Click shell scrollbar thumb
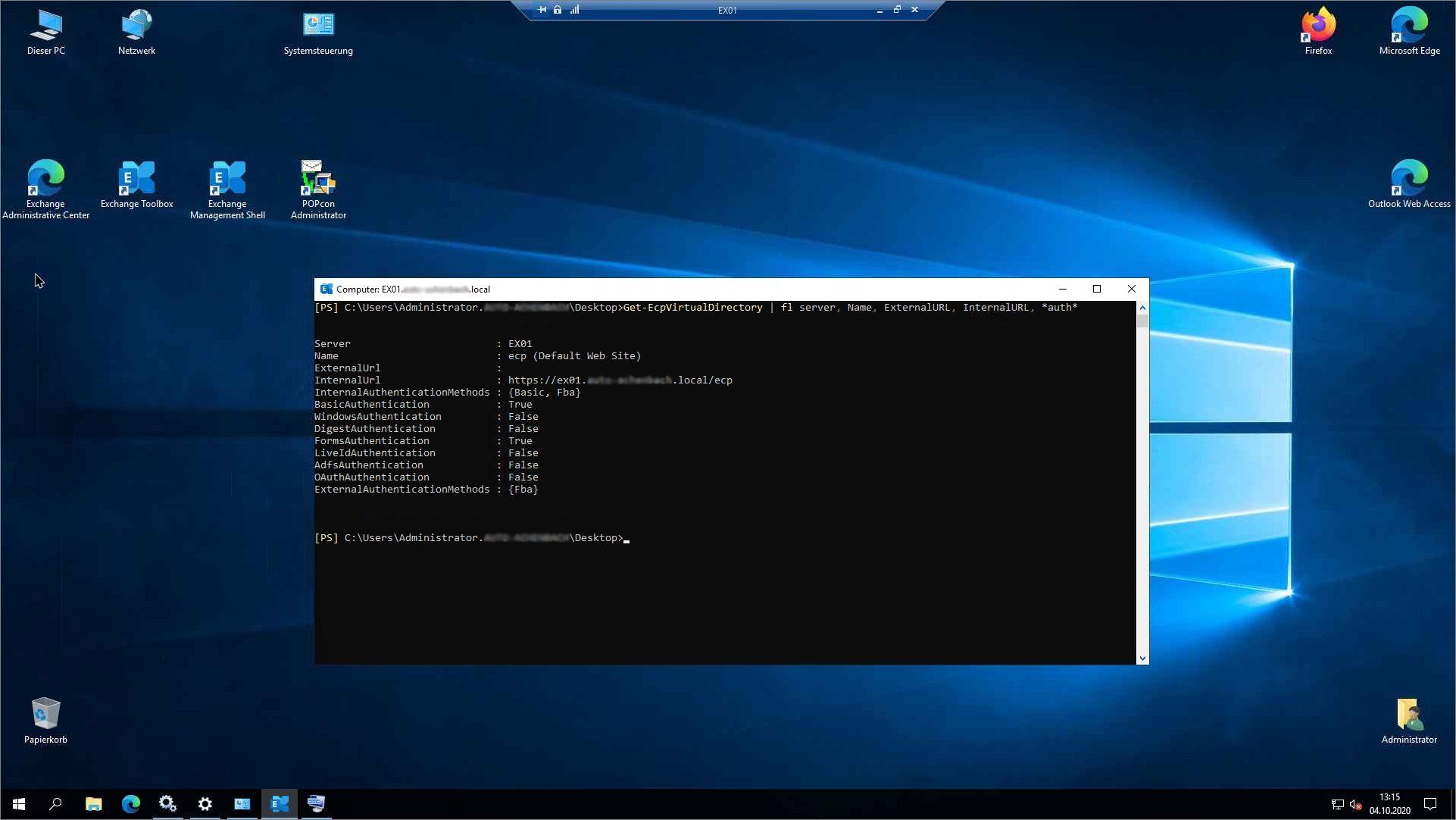This screenshot has width=1456, height=820. (1142, 321)
